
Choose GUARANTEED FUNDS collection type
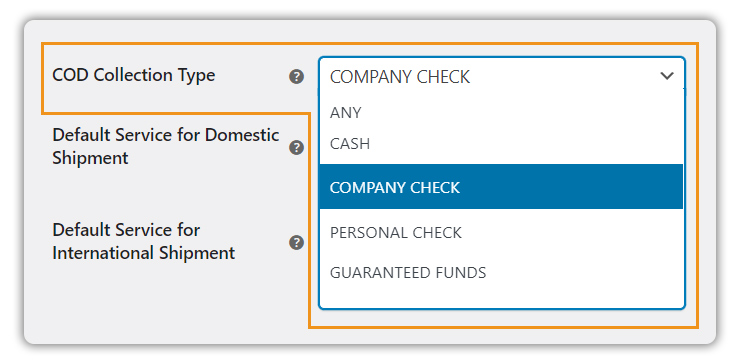[x=408, y=273]
